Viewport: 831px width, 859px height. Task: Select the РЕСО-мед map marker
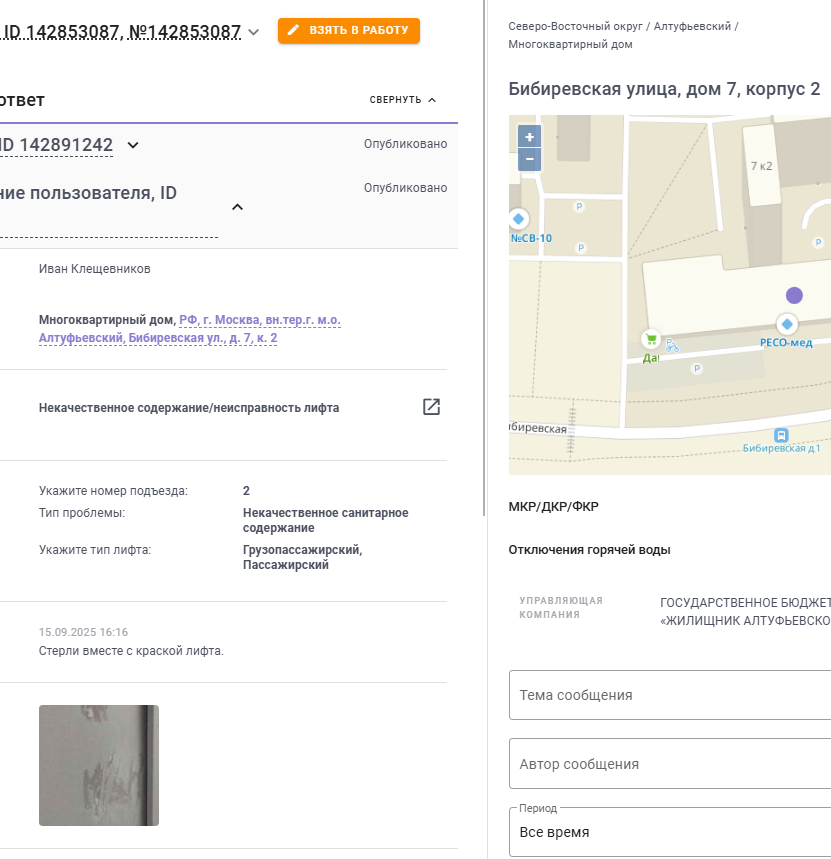(787, 324)
